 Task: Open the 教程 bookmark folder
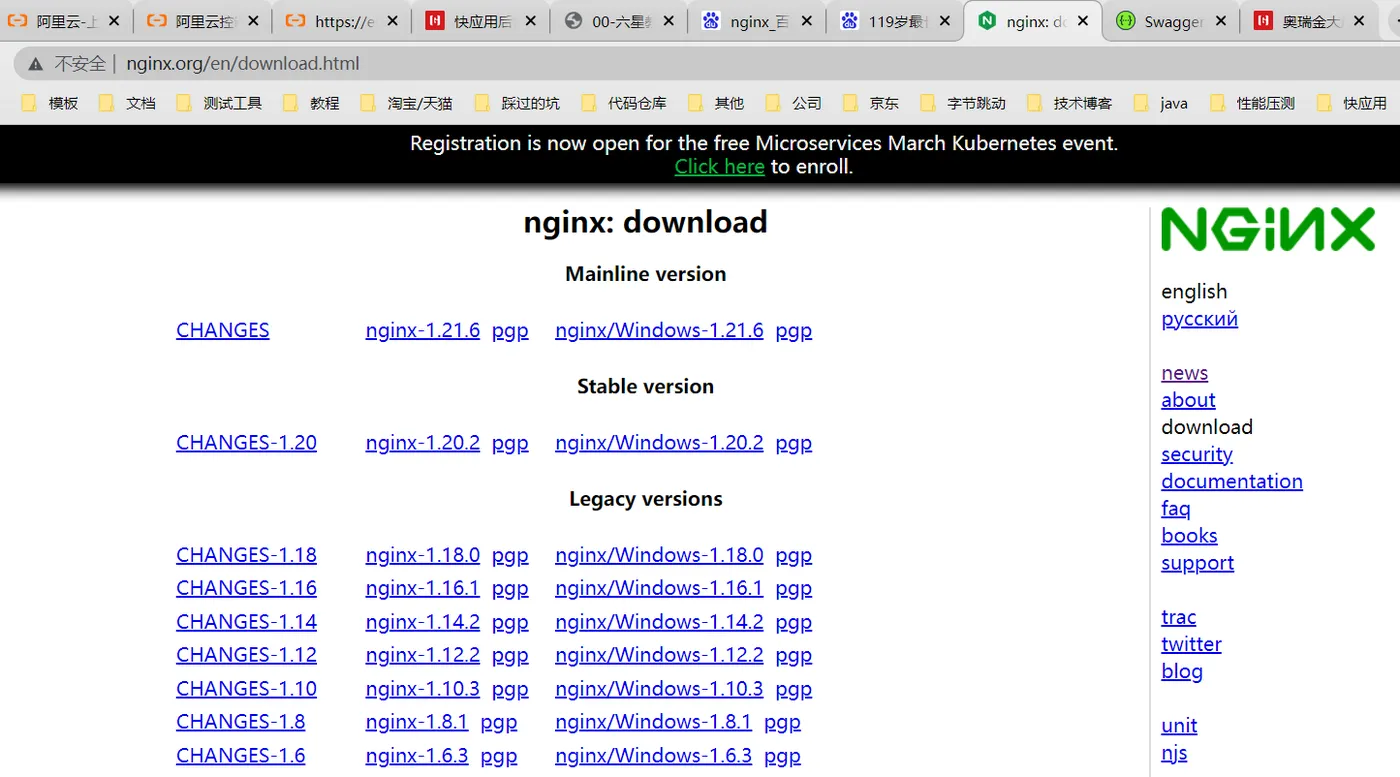(x=311, y=103)
